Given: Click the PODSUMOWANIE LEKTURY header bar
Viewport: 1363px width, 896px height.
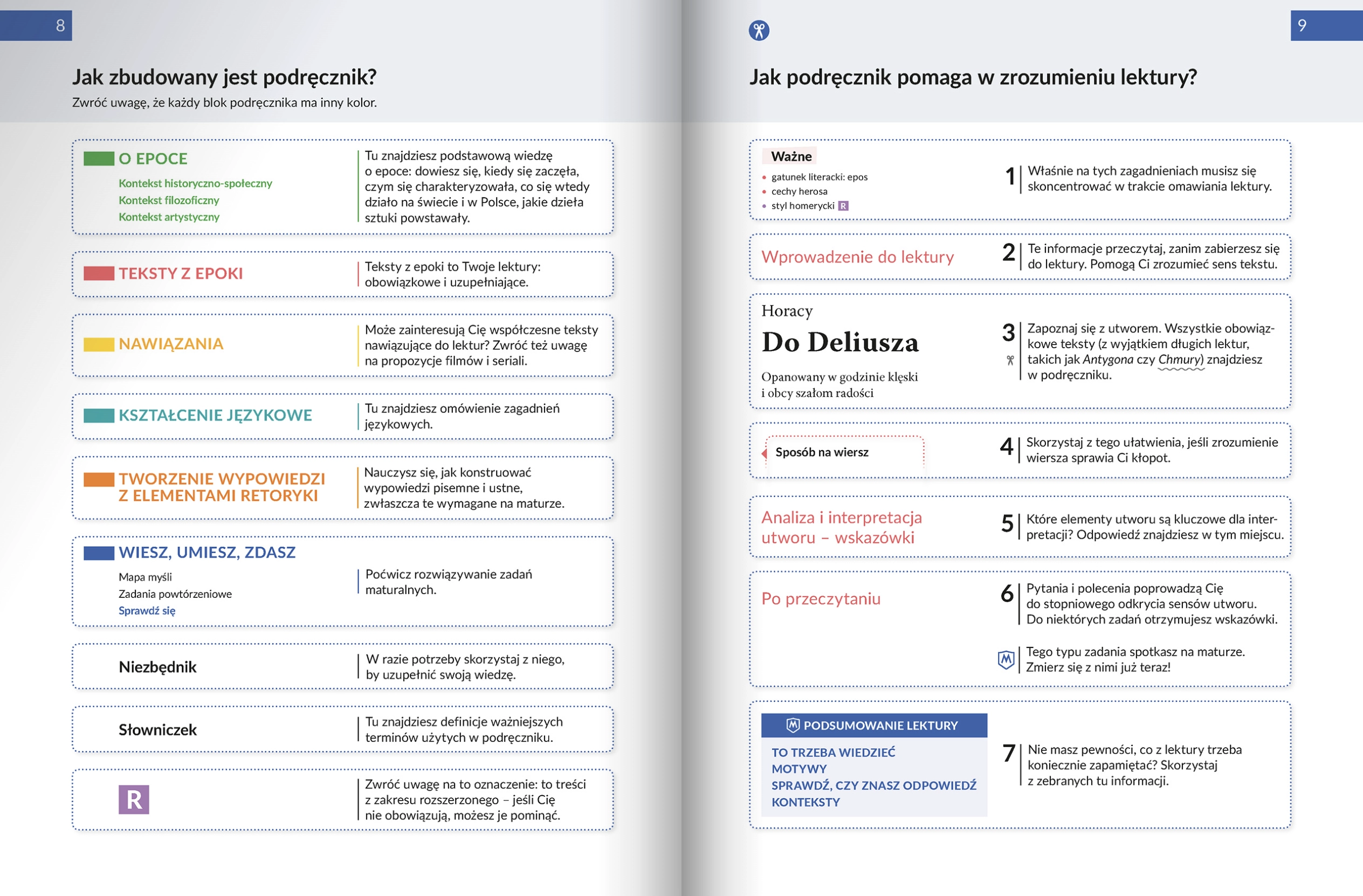Looking at the screenshot, I should pos(874,726).
